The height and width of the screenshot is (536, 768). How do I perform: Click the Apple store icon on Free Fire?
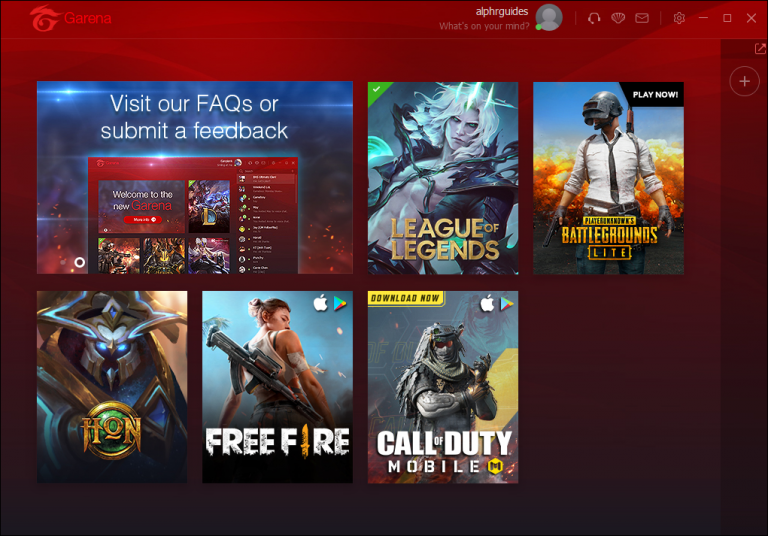click(x=320, y=303)
